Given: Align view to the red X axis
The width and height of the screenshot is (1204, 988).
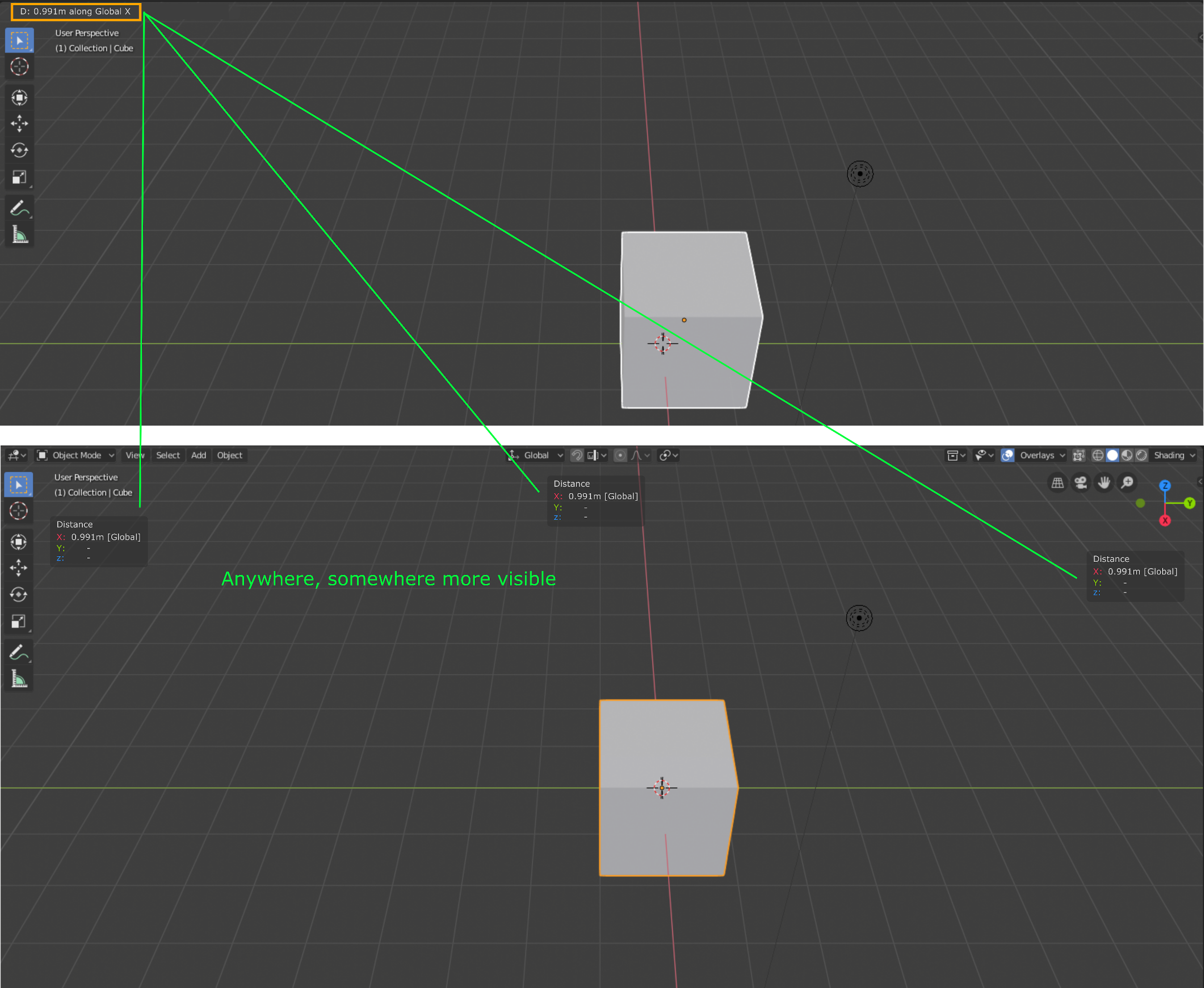Looking at the screenshot, I should (x=1165, y=520).
